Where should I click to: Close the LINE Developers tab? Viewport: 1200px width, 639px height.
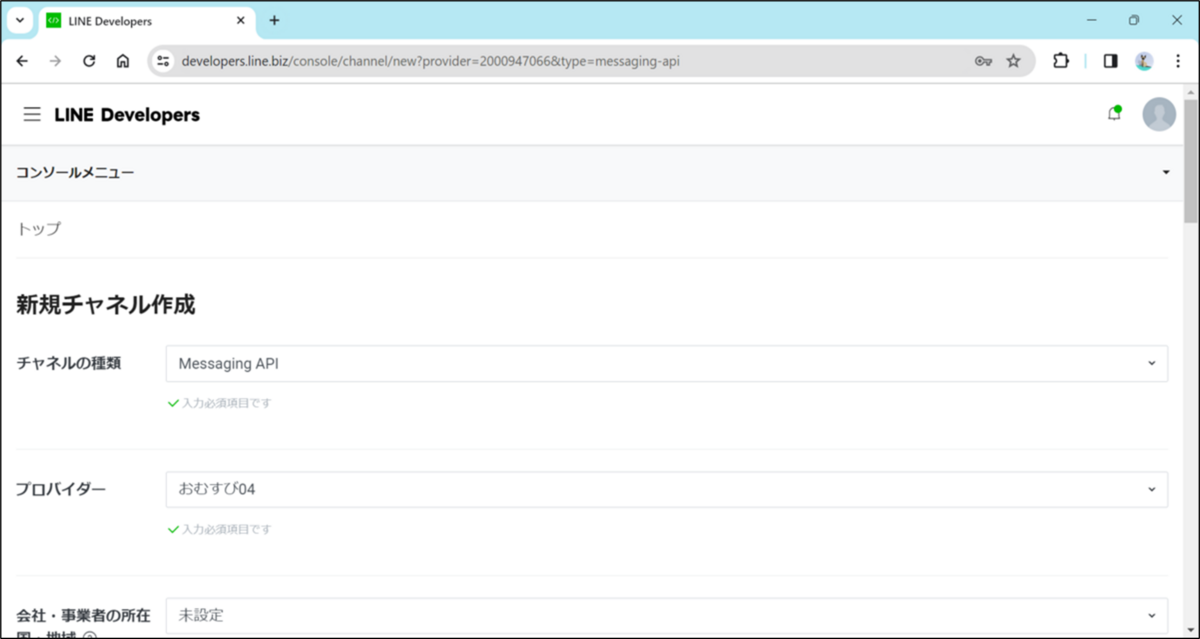click(240, 21)
